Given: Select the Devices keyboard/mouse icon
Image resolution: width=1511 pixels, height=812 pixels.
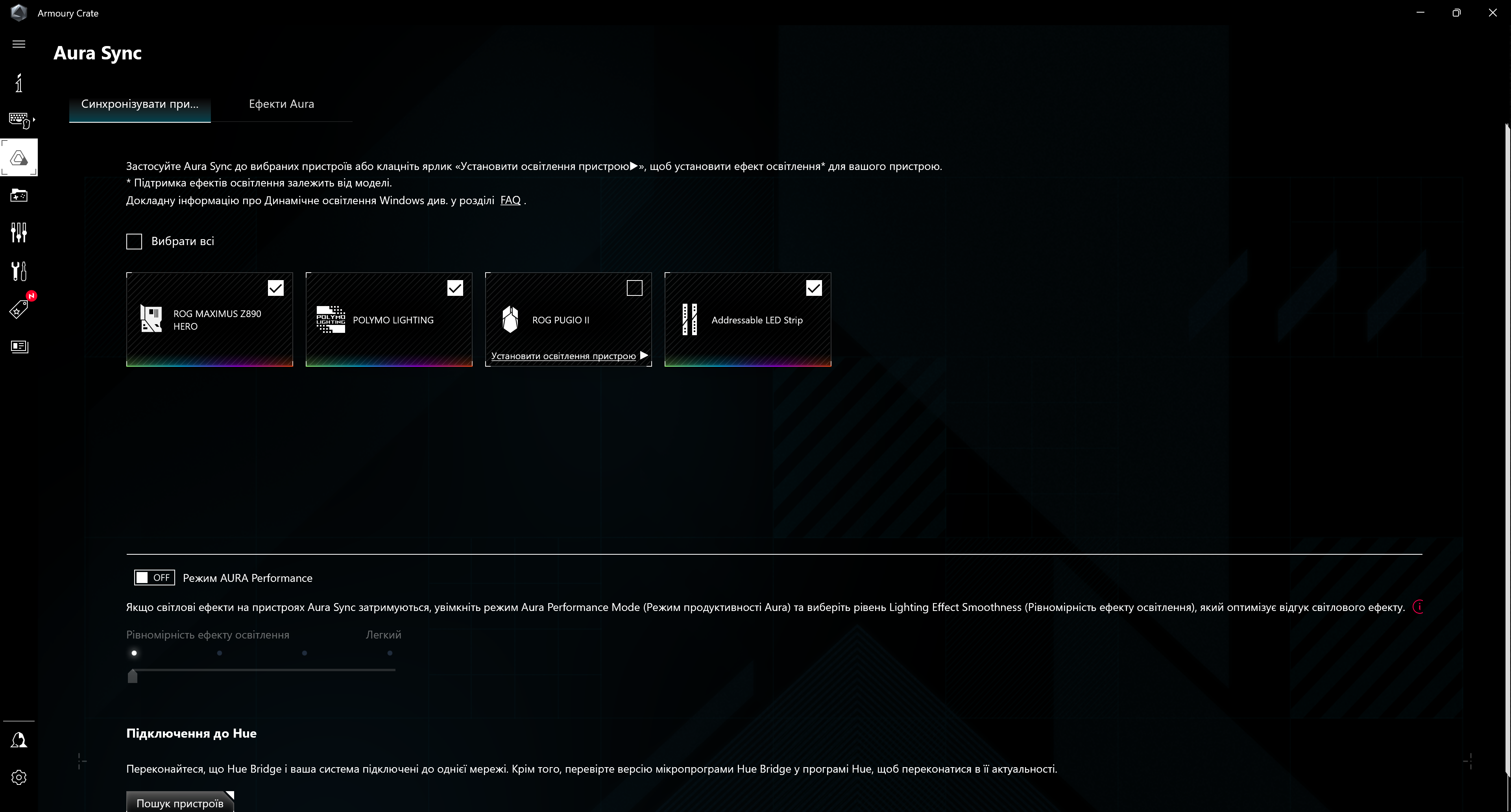Looking at the screenshot, I should click(x=19, y=119).
